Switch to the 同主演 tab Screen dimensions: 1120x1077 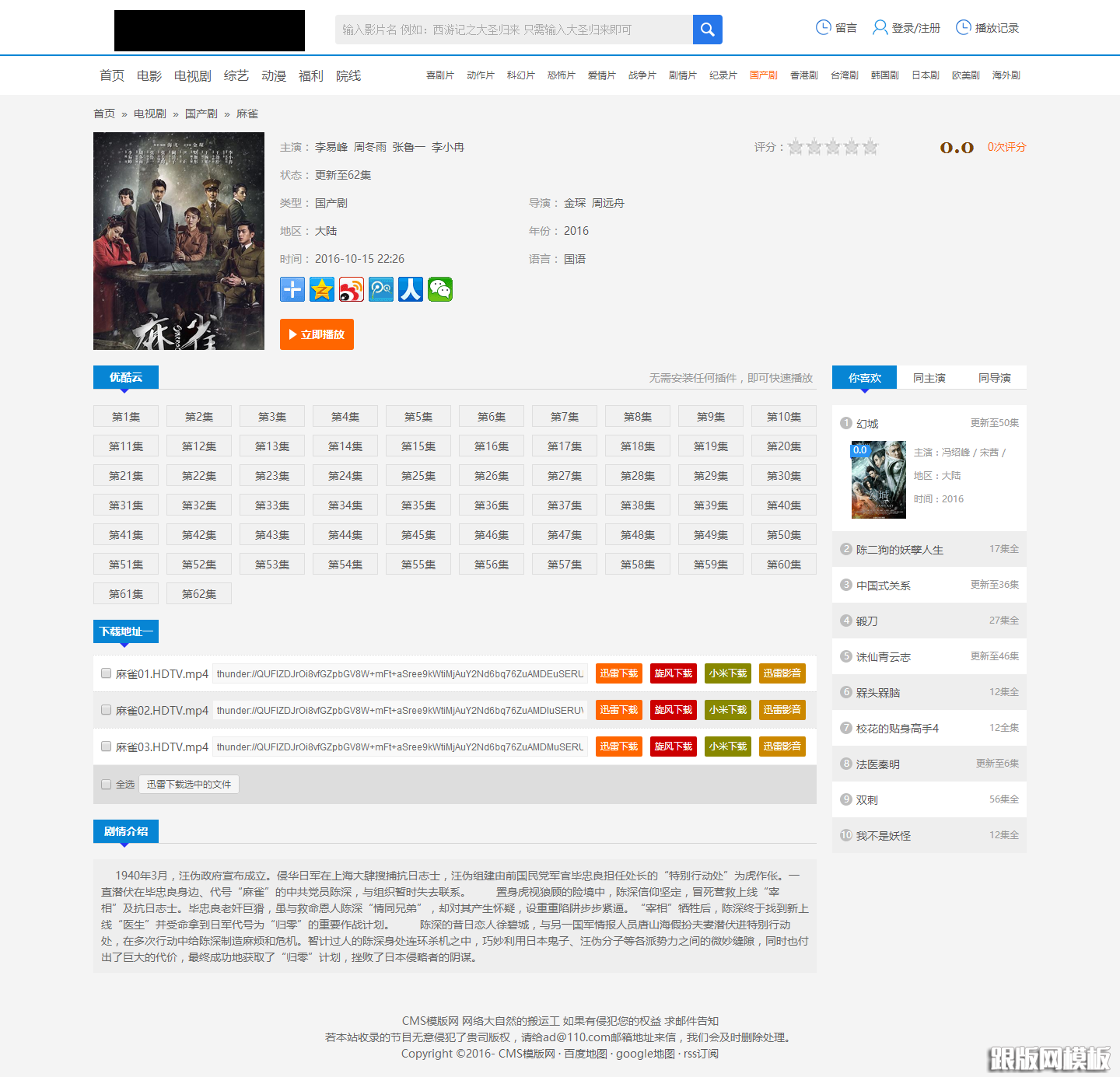click(929, 378)
